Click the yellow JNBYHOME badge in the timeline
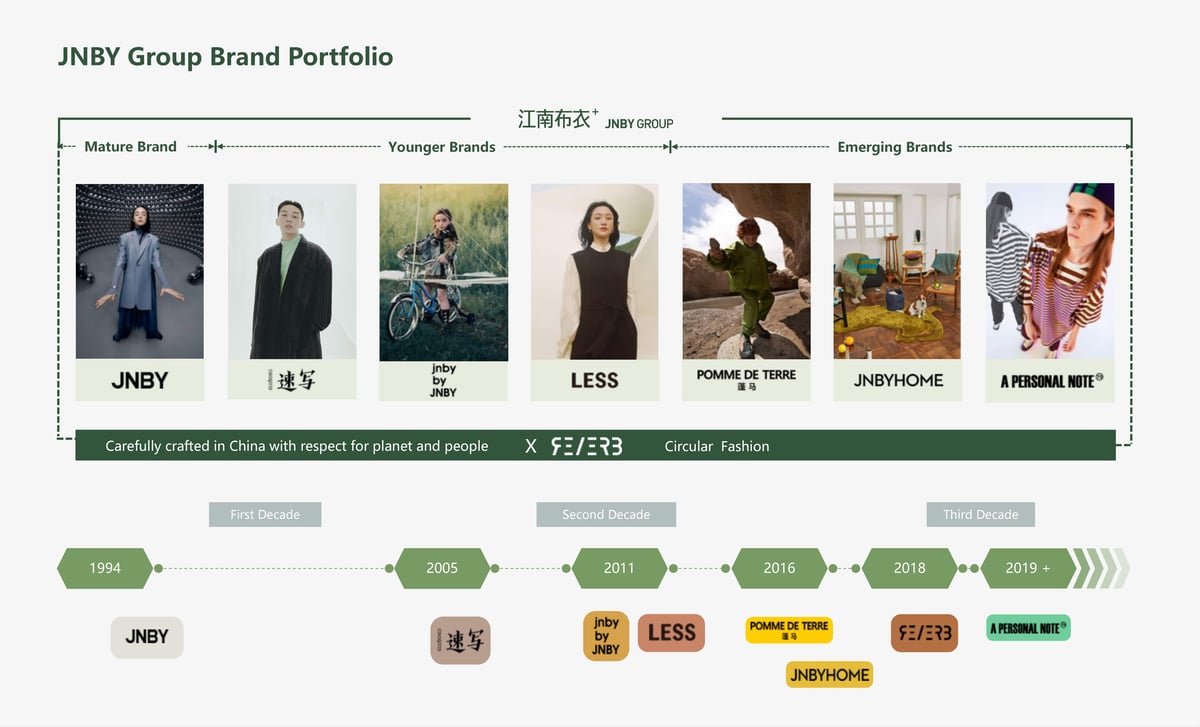 point(830,675)
